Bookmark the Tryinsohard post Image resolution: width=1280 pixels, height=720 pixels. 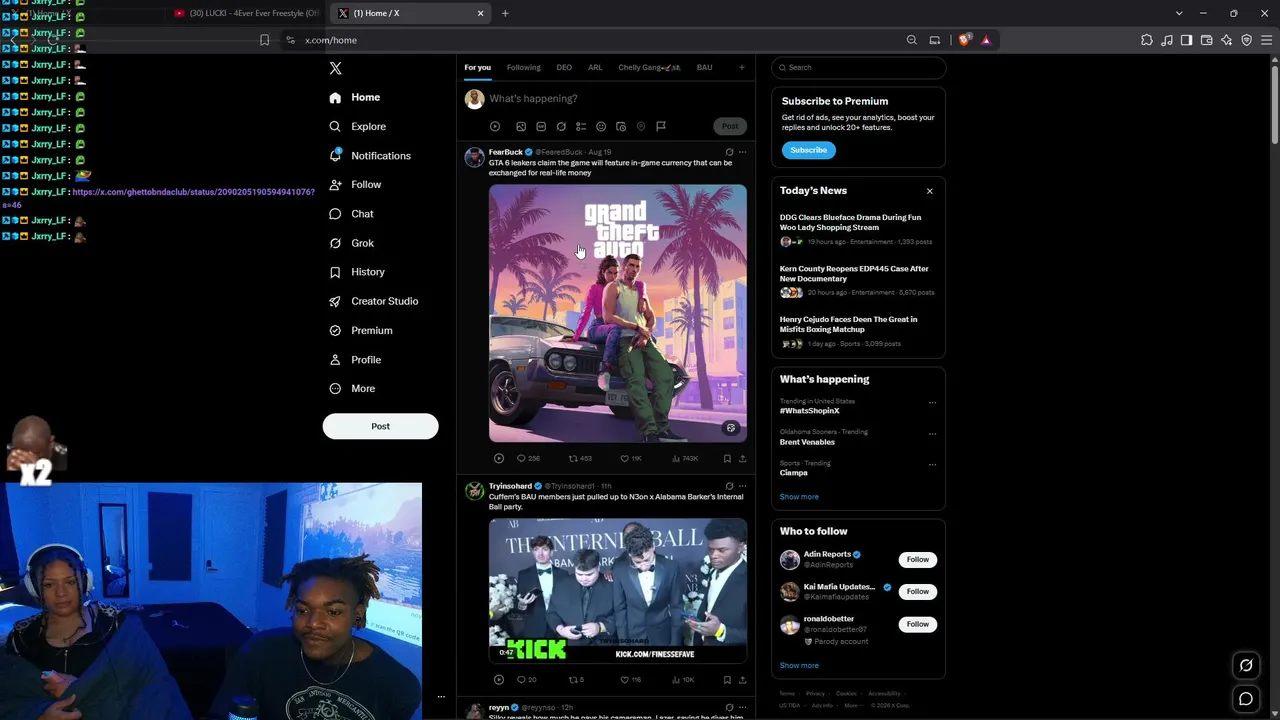727,680
